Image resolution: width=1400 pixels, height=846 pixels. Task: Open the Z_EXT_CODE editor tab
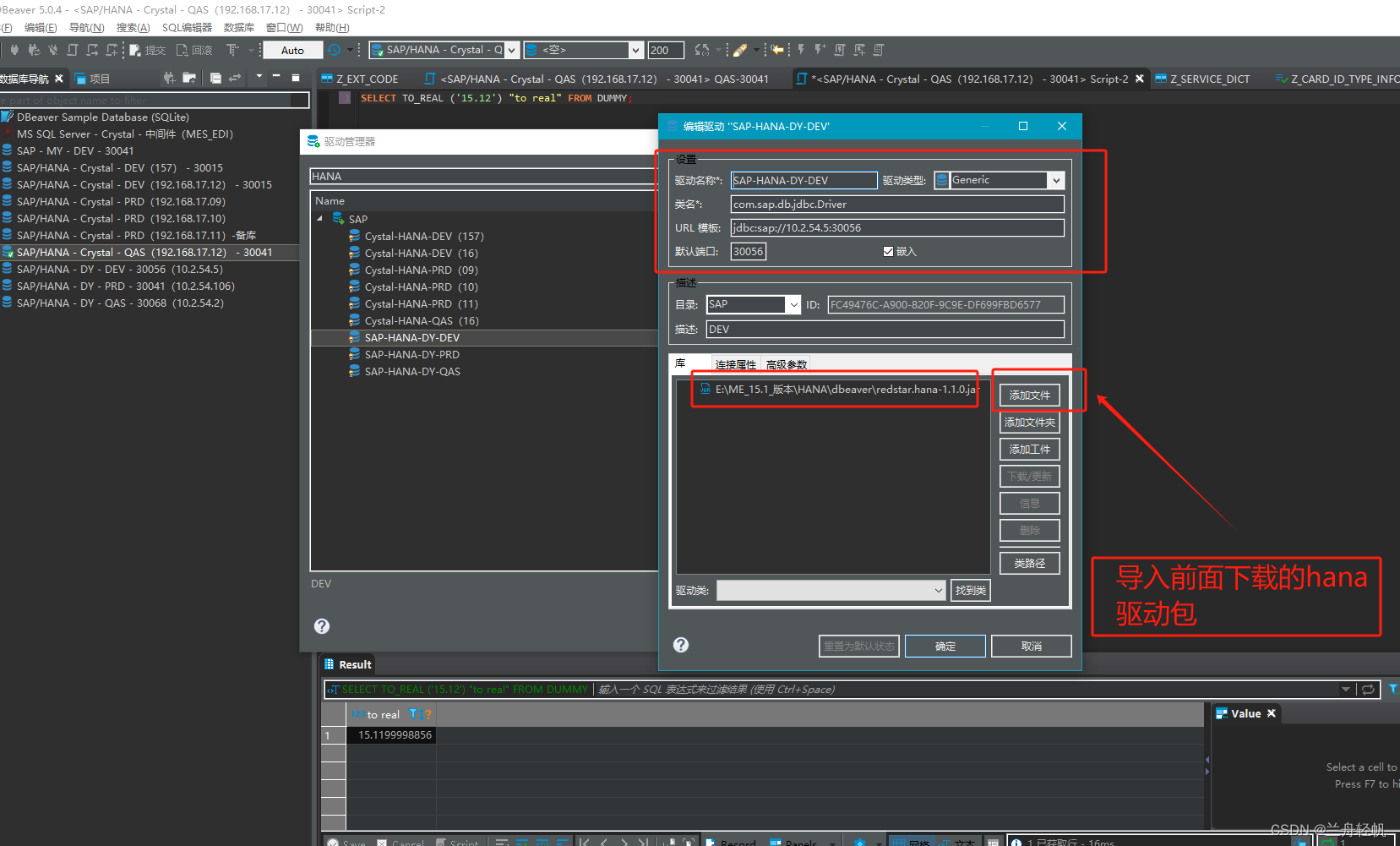360,79
